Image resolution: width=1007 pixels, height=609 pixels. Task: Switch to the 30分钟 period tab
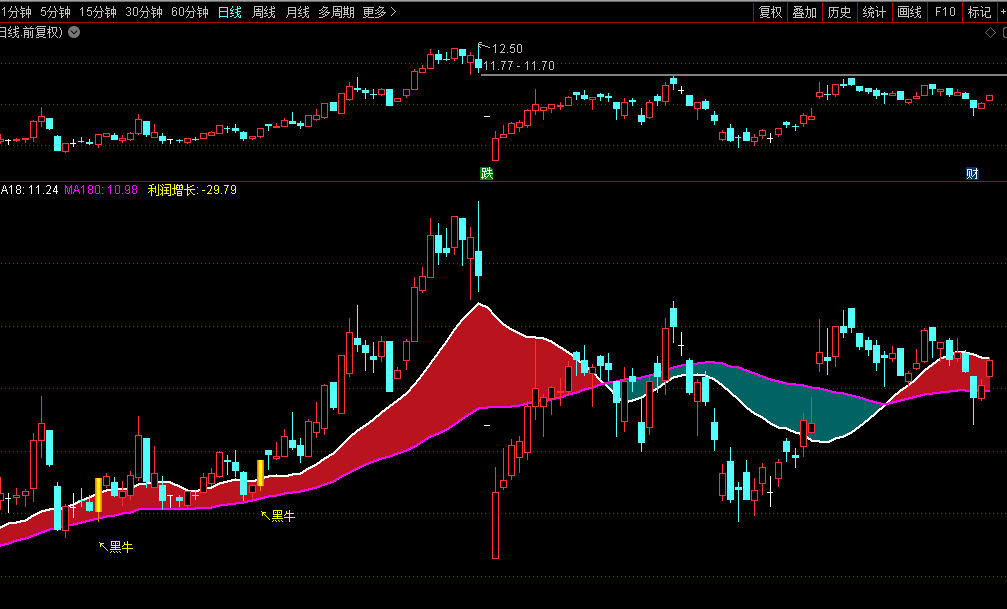click(x=144, y=12)
